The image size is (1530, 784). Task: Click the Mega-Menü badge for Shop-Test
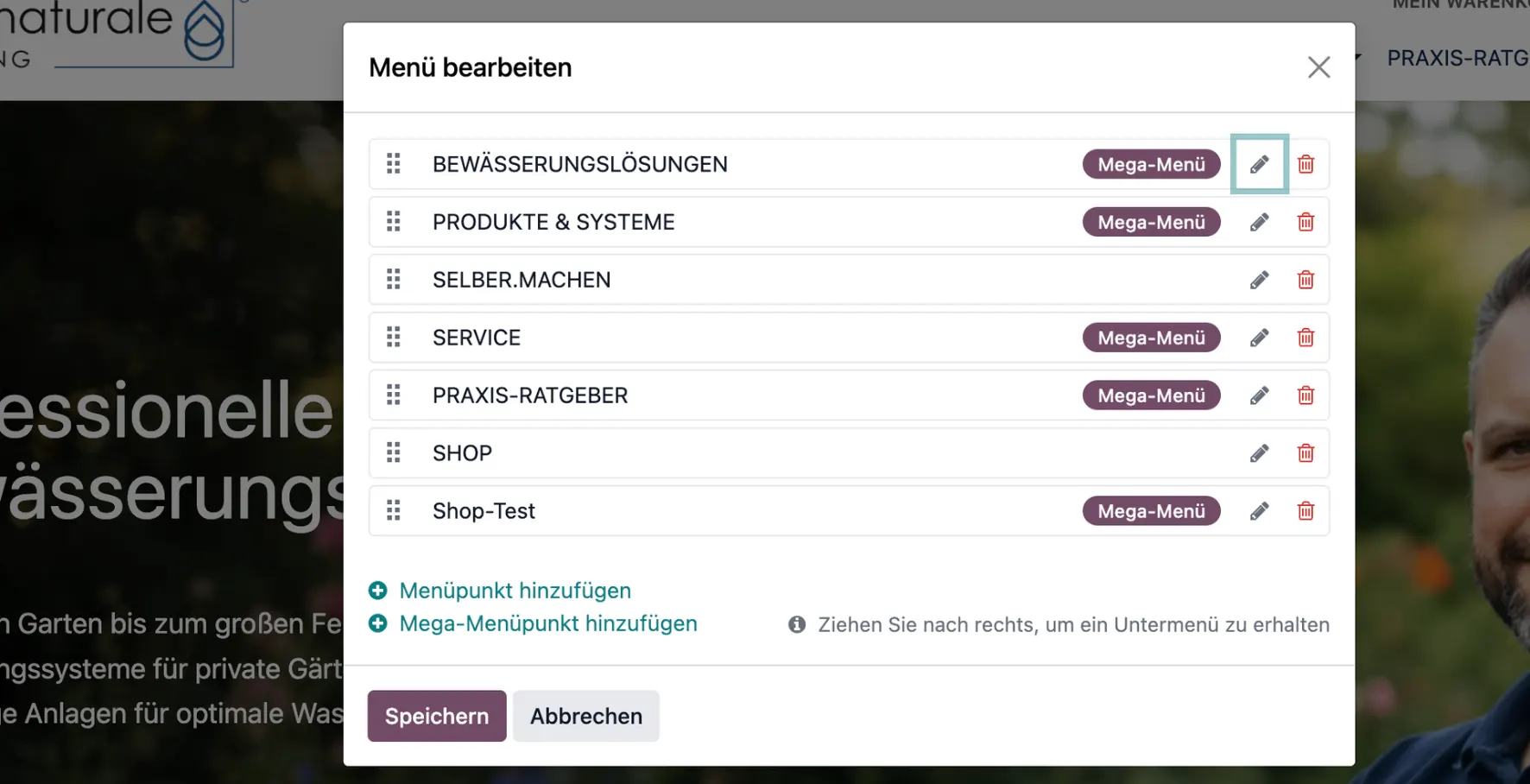(x=1151, y=510)
